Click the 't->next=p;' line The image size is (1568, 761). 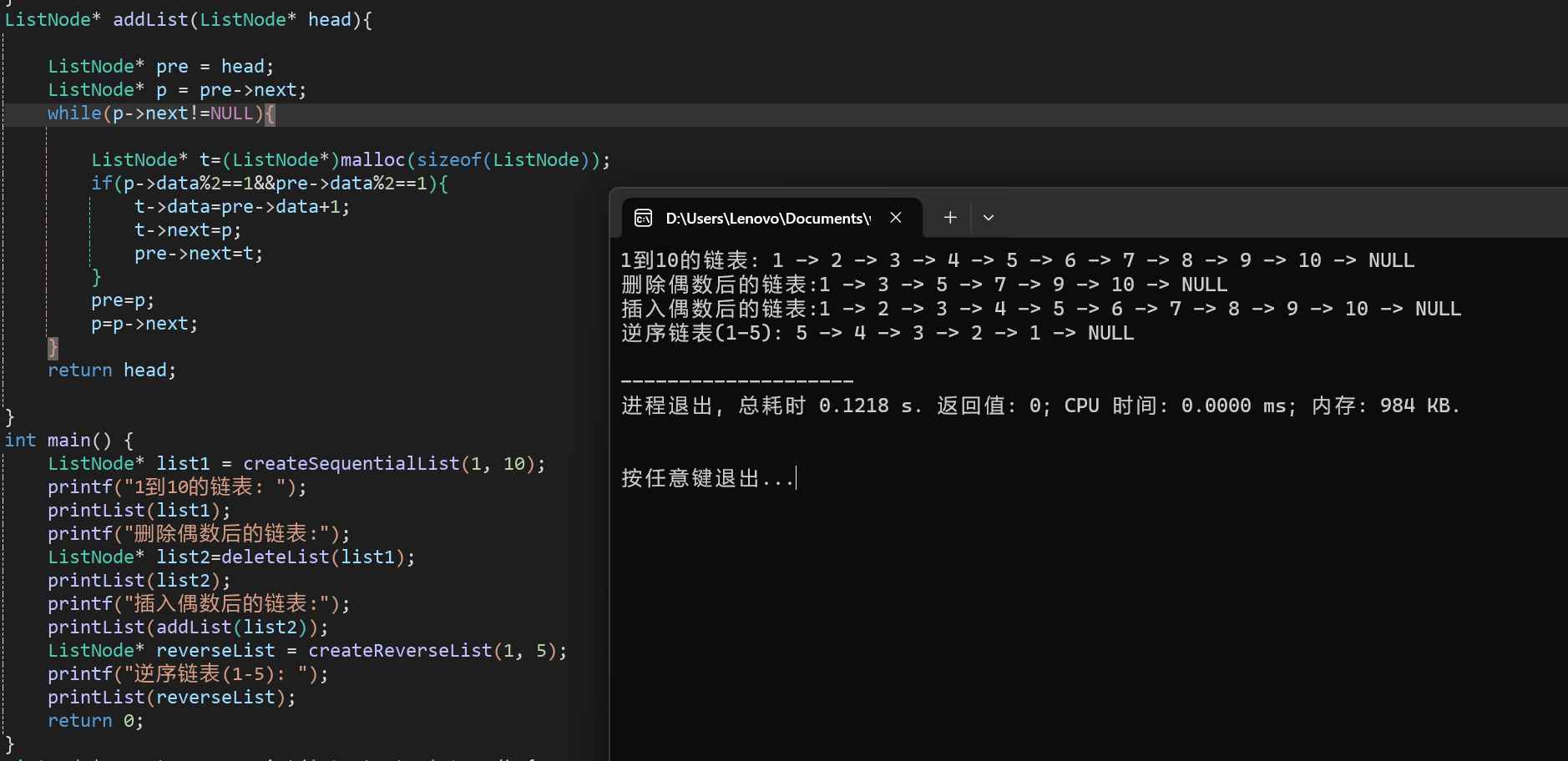point(188,230)
